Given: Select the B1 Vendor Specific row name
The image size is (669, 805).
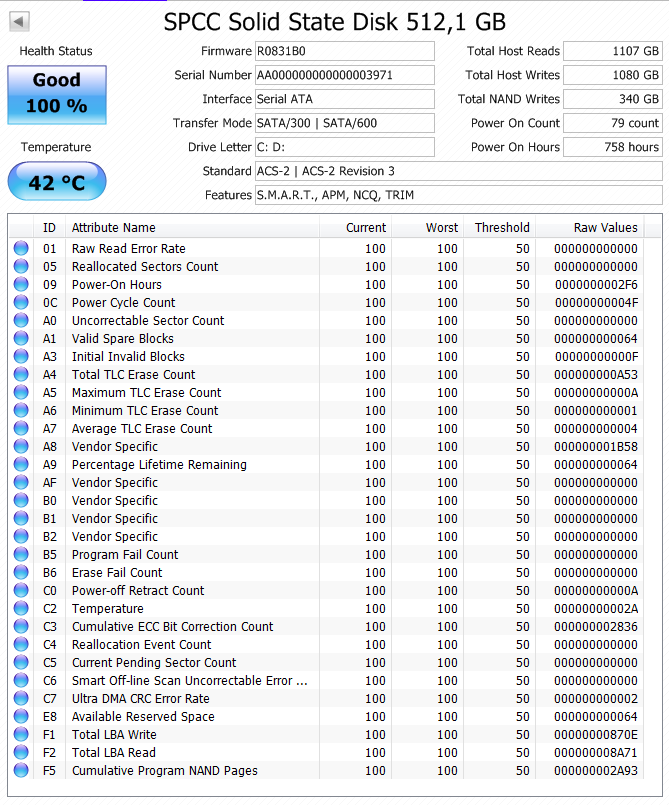Looking at the screenshot, I should click(x=114, y=519).
